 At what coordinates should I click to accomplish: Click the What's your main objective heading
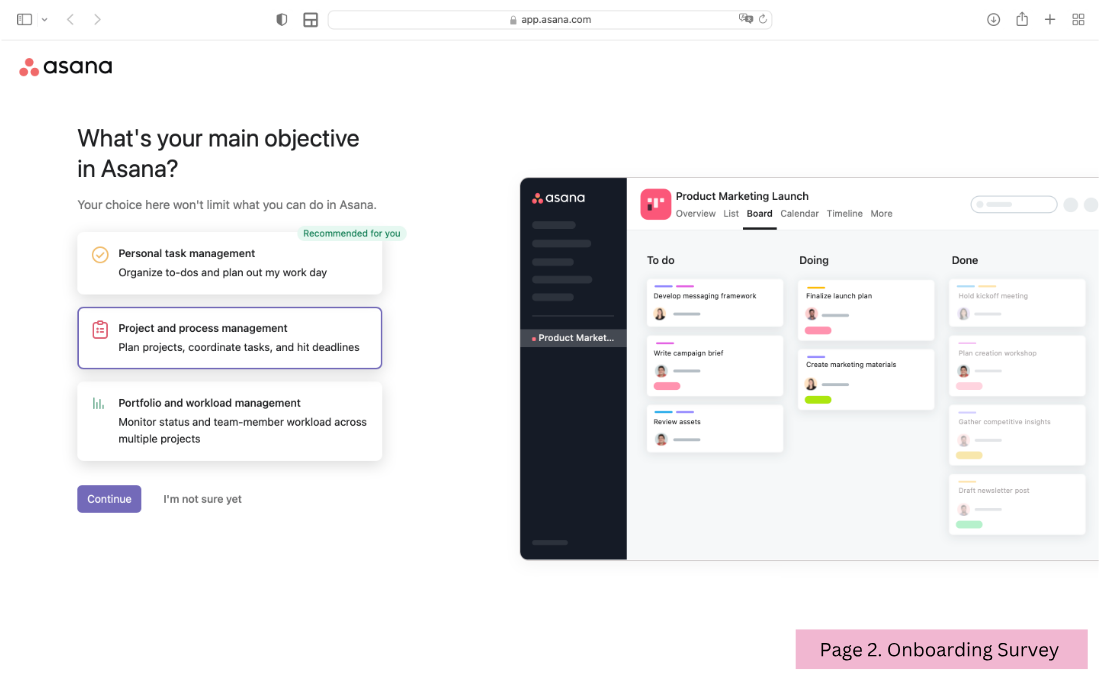218,153
